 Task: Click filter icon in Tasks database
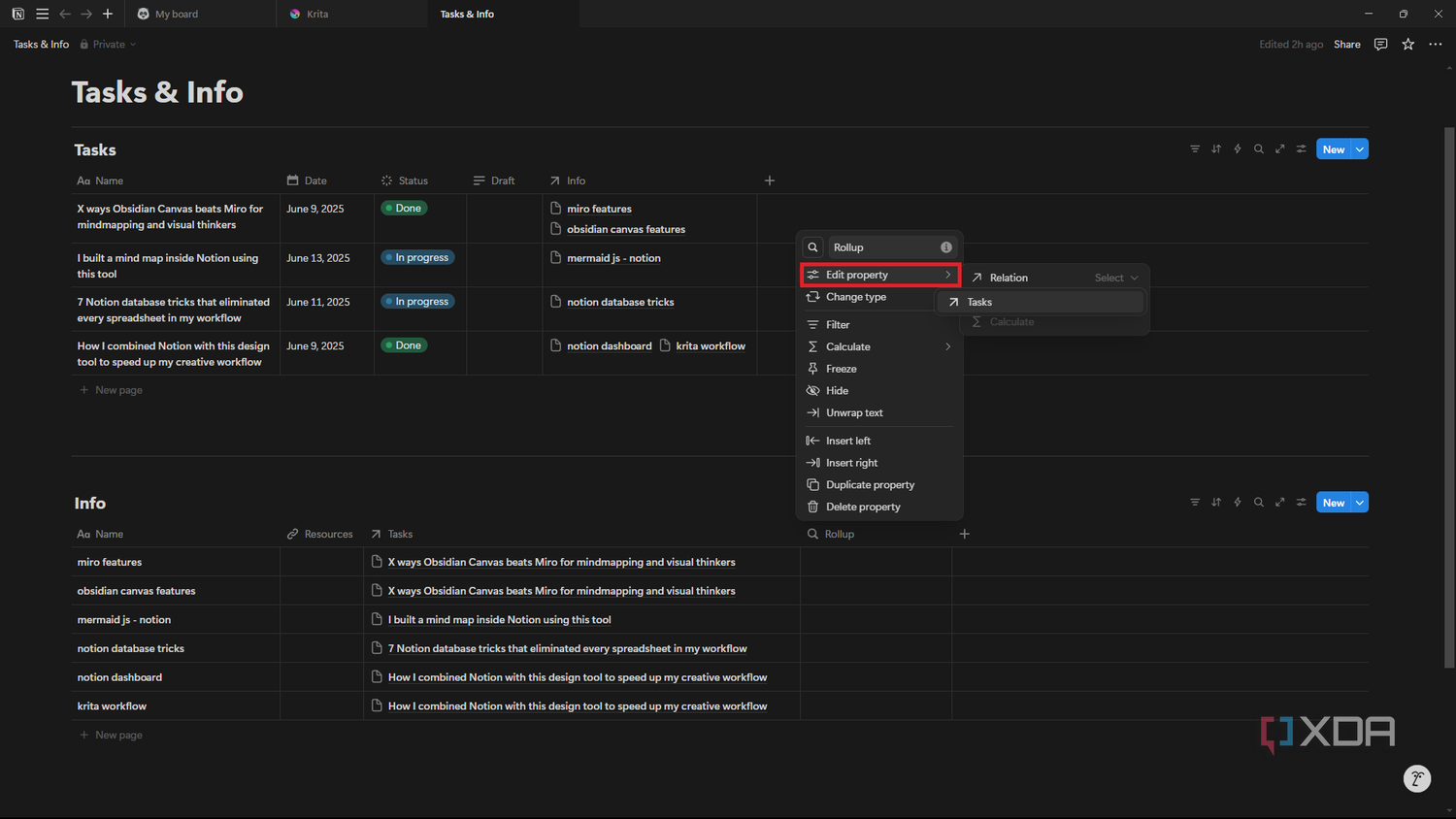(x=1195, y=149)
